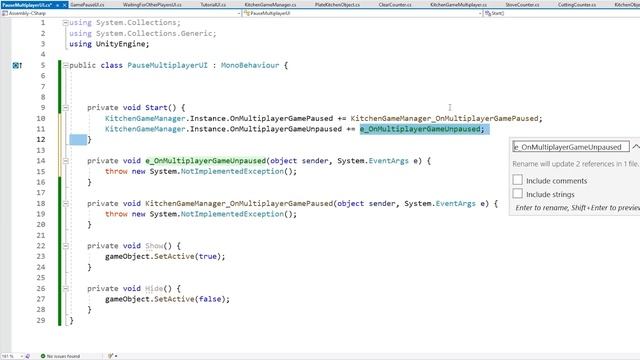Click NotImplementedException on line 19
This screenshot has width=640, height=360.
tap(232, 214)
